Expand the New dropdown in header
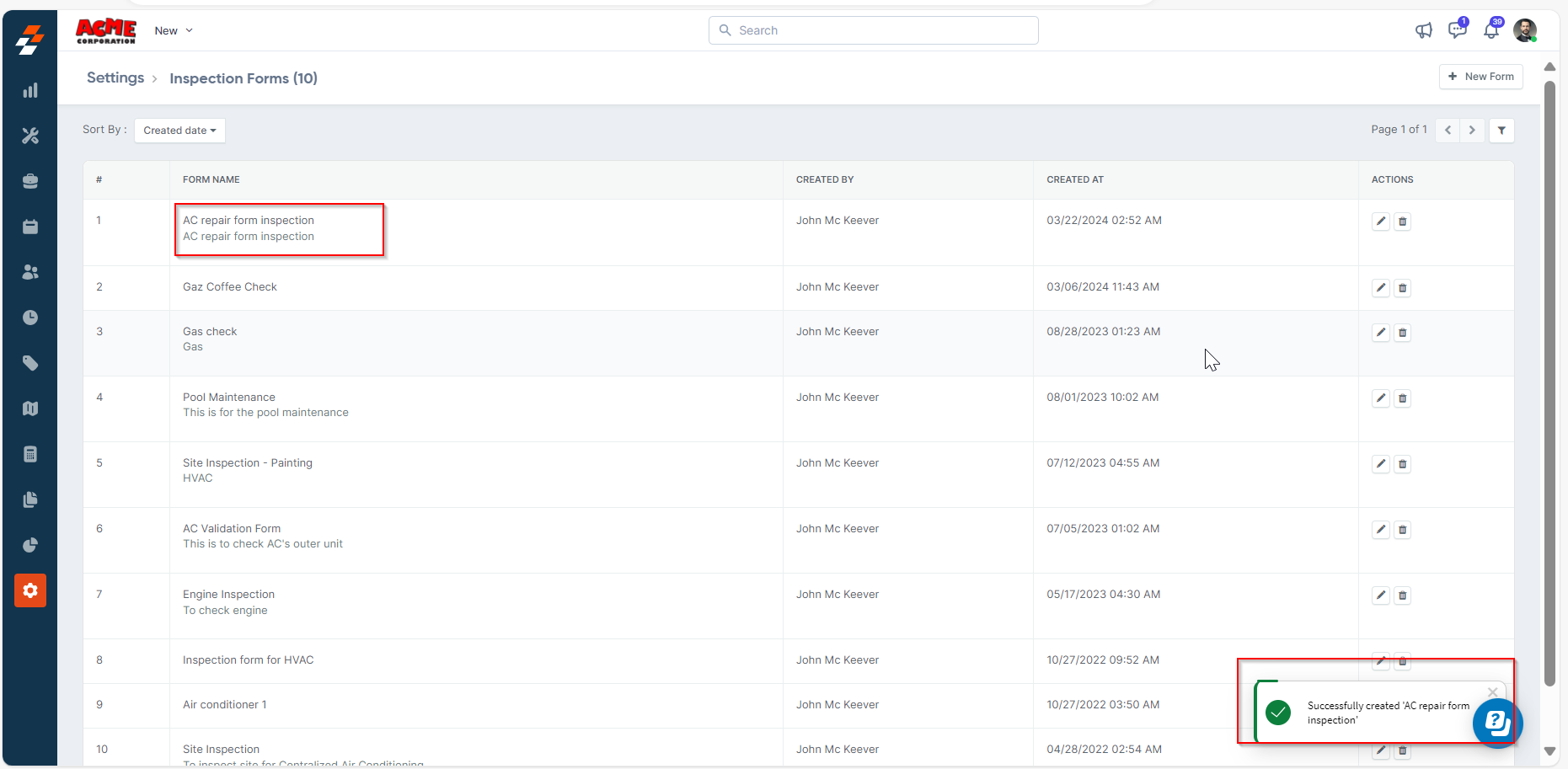The height and width of the screenshot is (769, 1568). [x=174, y=31]
